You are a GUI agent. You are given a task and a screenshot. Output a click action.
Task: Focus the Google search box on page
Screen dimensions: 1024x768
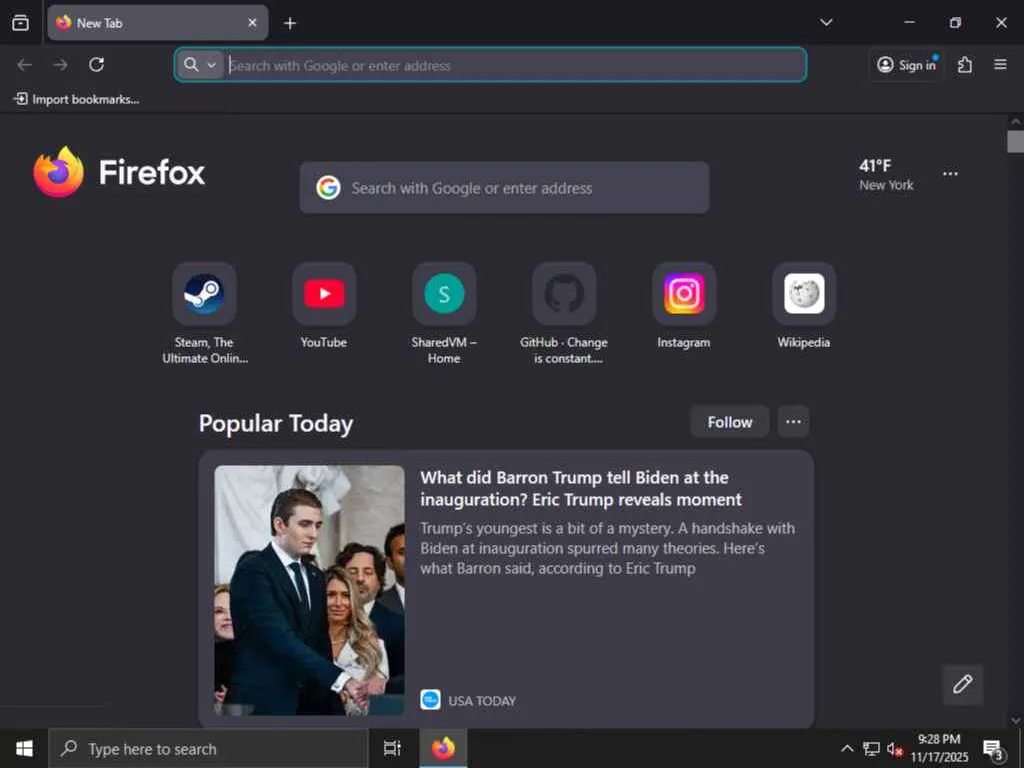coord(504,188)
